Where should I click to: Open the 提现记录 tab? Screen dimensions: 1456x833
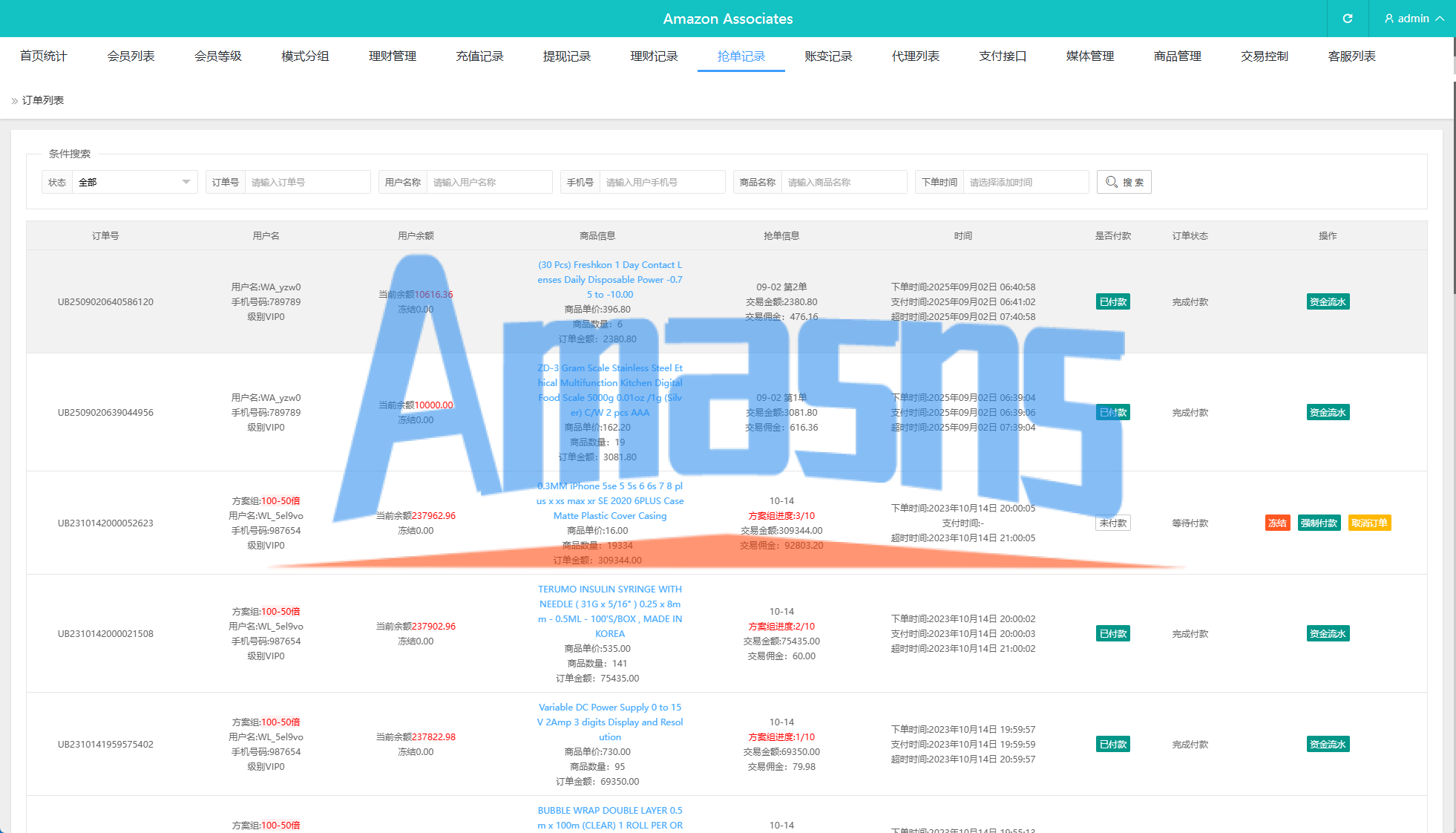566,56
